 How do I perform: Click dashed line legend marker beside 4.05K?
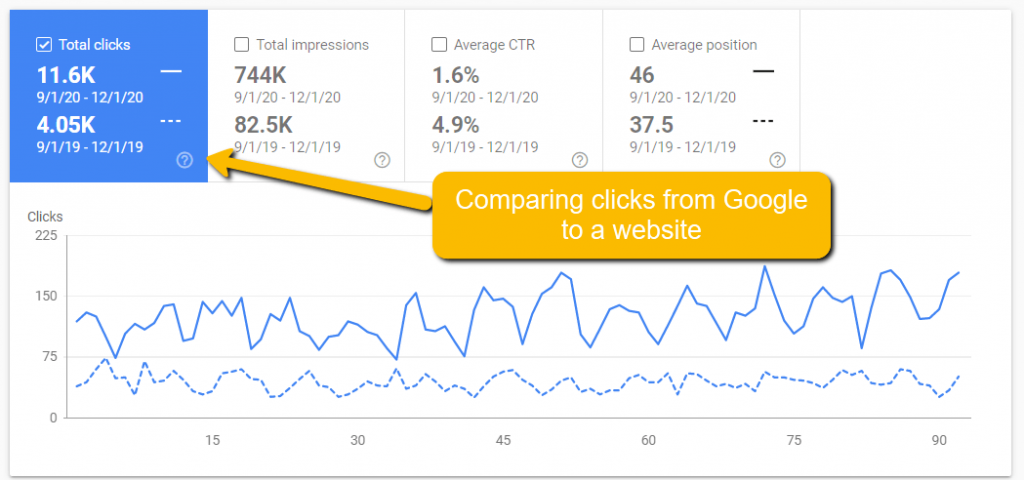(x=170, y=119)
